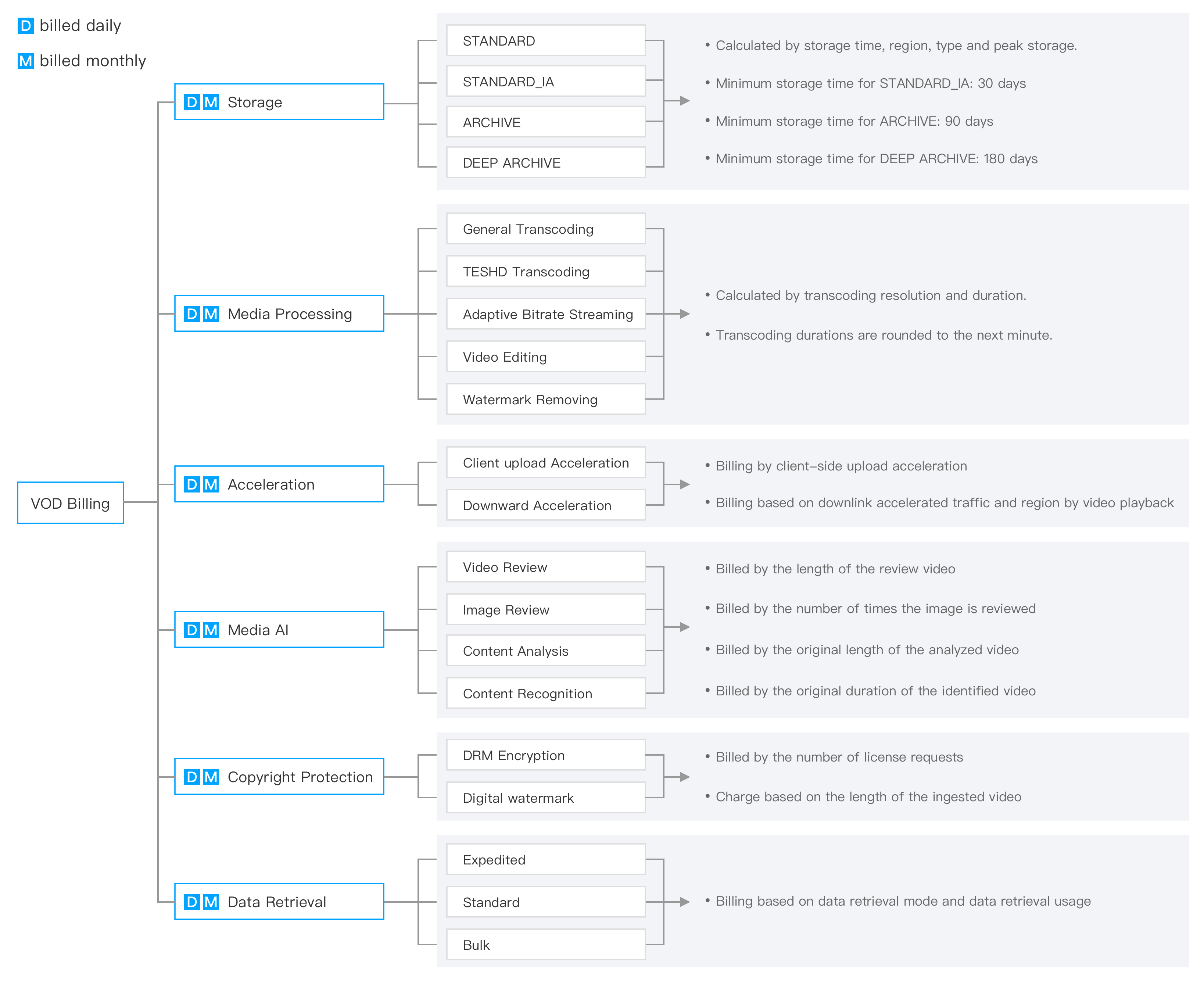Click the D badge in Copyright Protection box
1204x985 pixels.
pyautogui.click(x=192, y=777)
